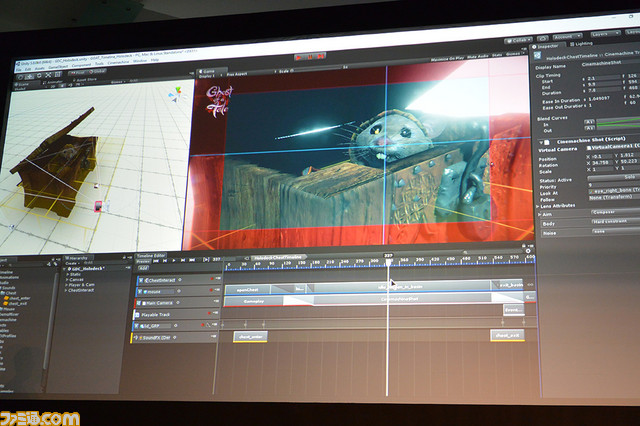This screenshot has width=640, height=426.
Task: Open the Free Aspect dropdown in Game view
Action: (x=250, y=74)
